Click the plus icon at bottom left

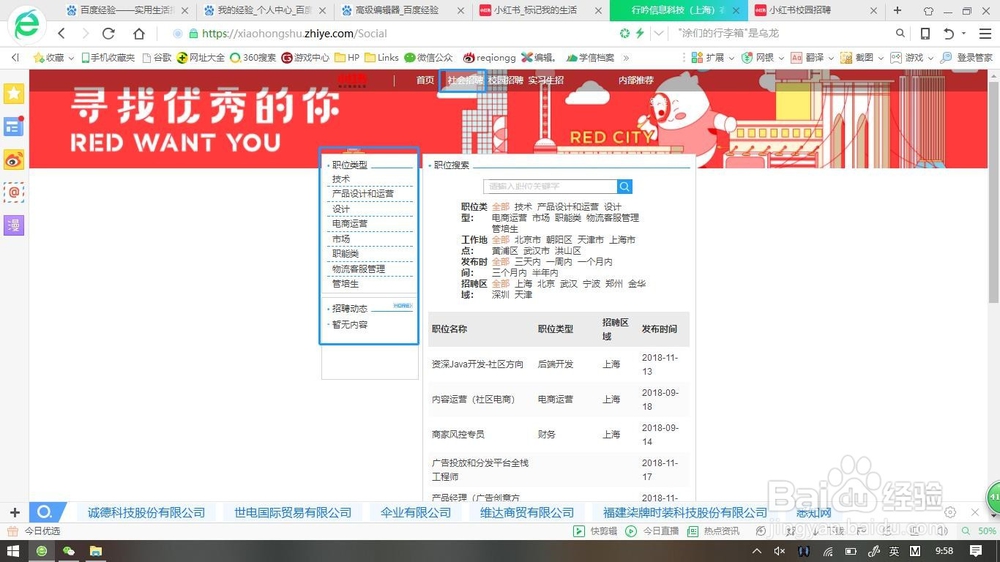(15, 512)
